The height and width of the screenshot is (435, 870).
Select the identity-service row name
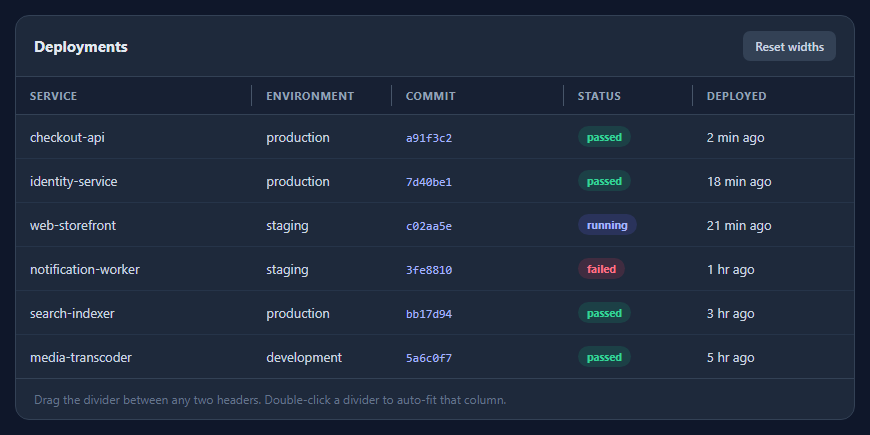click(73, 181)
